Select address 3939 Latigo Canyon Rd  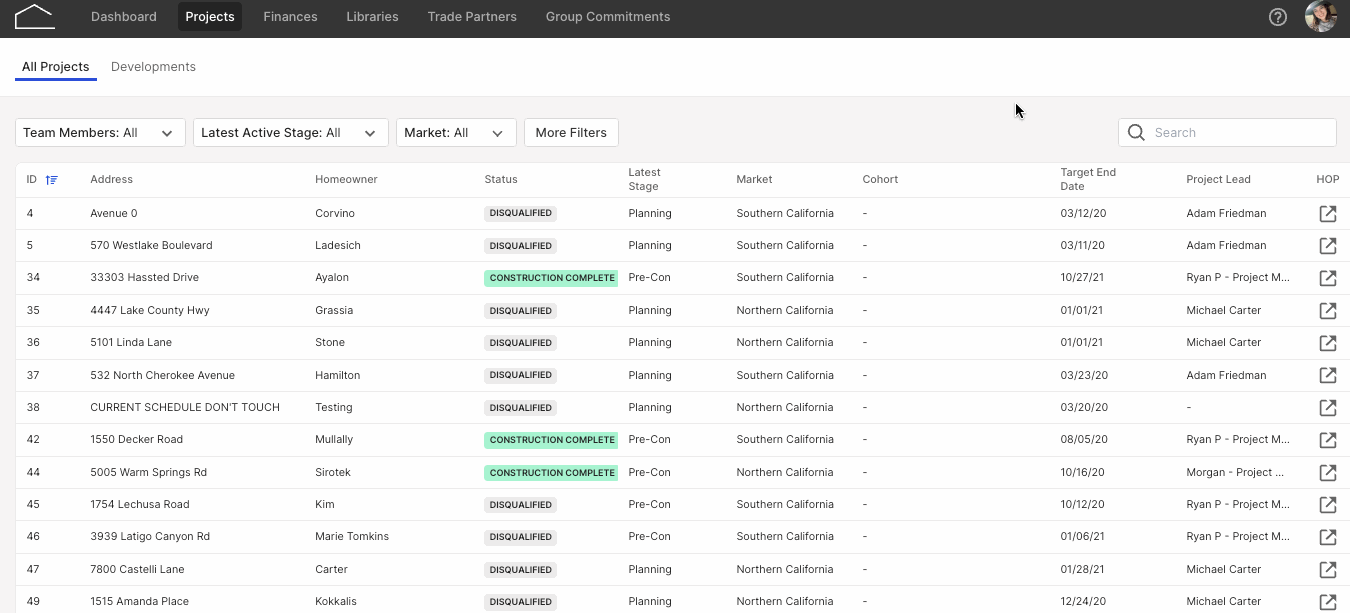(150, 537)
